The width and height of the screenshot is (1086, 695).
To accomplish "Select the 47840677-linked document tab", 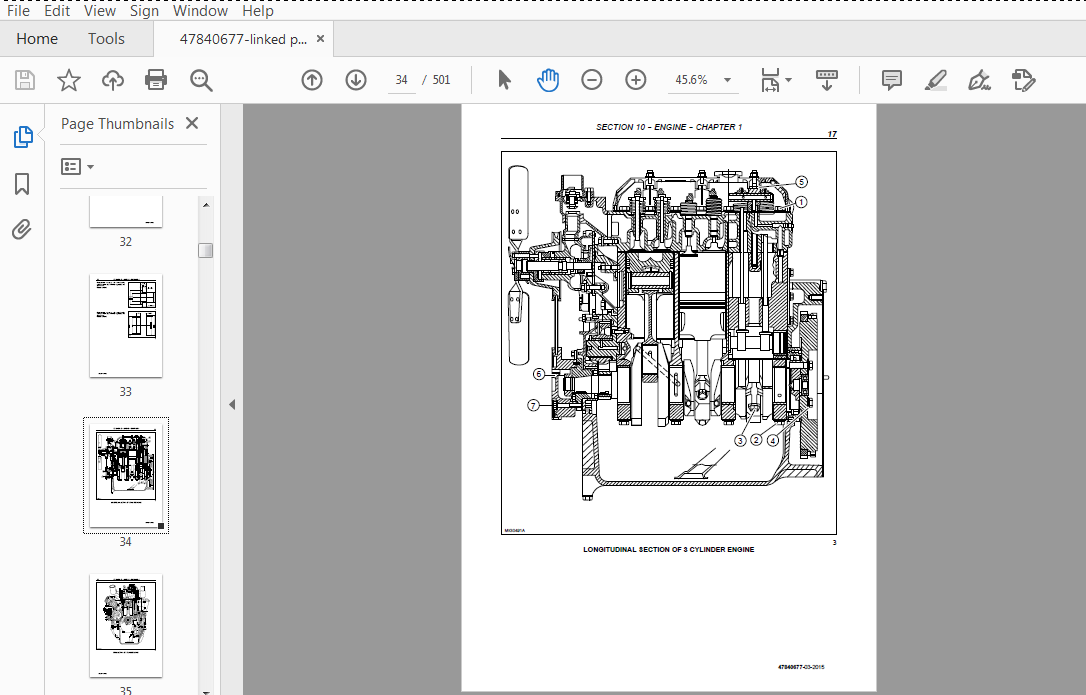I will tap(243, 39).
